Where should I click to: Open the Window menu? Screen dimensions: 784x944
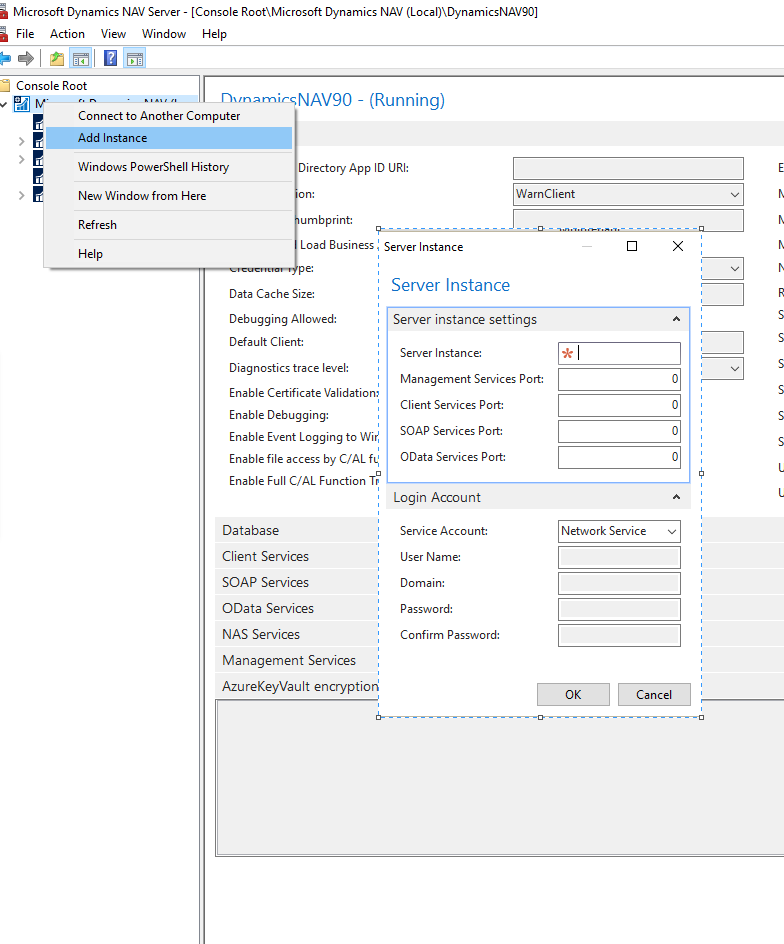[x=164, y=34]
